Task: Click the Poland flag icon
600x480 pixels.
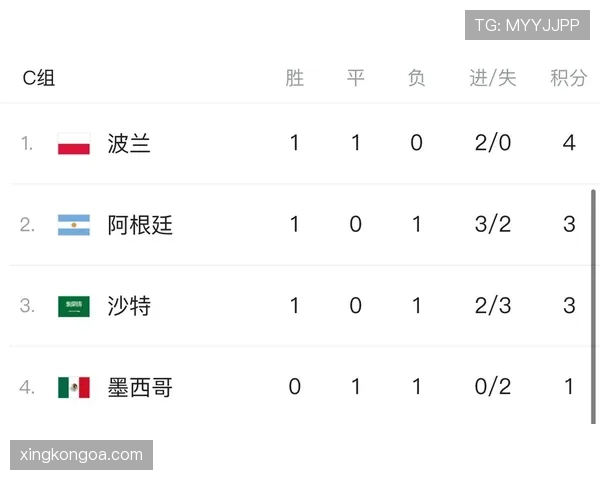Action: [x=74, y=144]
